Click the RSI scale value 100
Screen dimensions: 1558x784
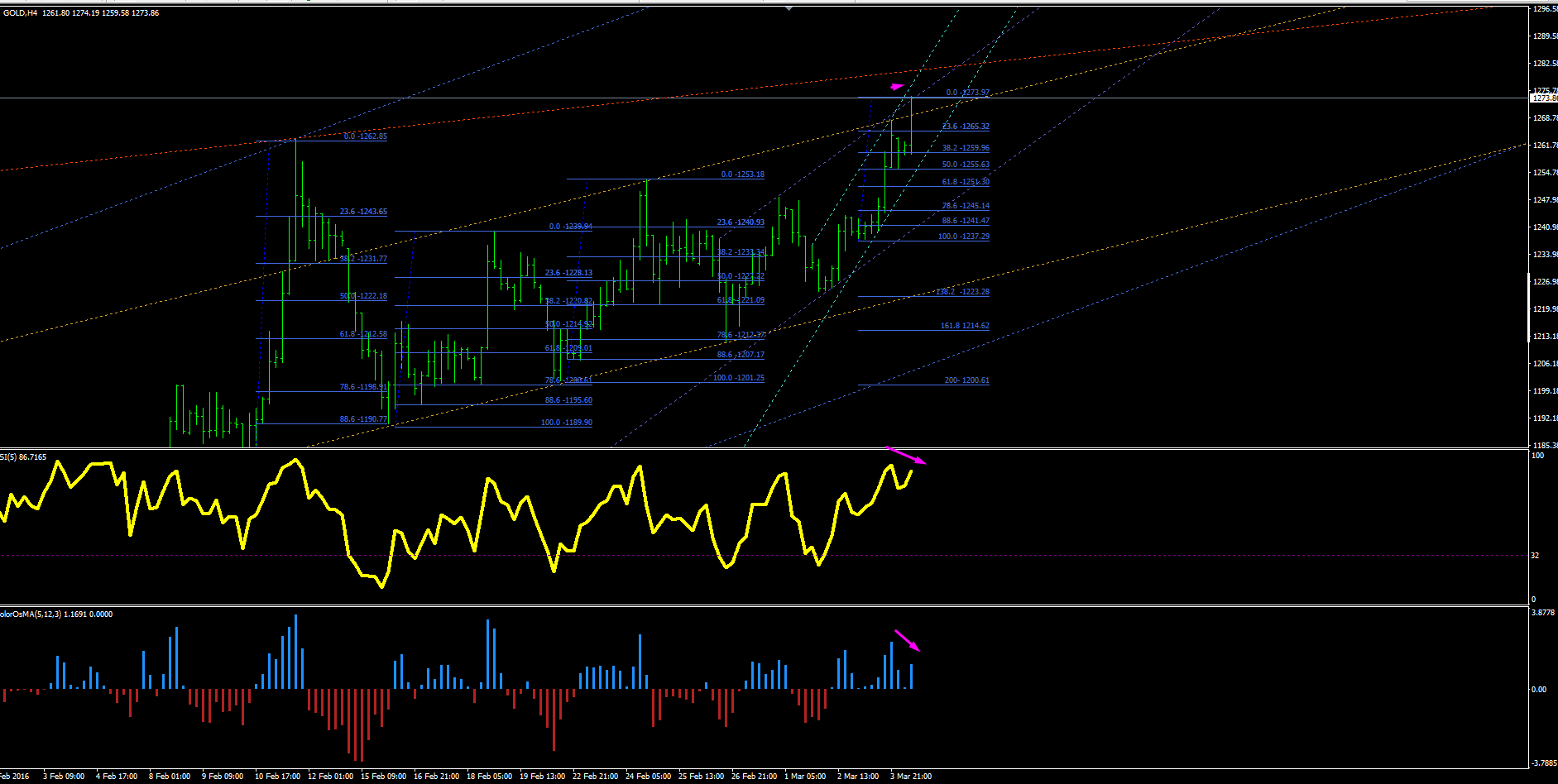point(1537,456)
